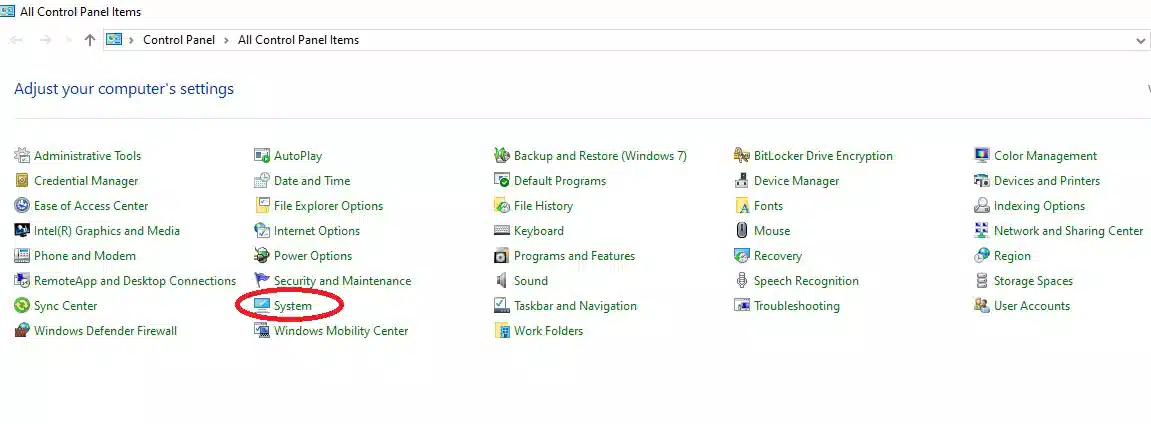Select All Control Panel Items breadcrumb
The width and height of the screenshot is (1151, 424).
coord(298,40)
